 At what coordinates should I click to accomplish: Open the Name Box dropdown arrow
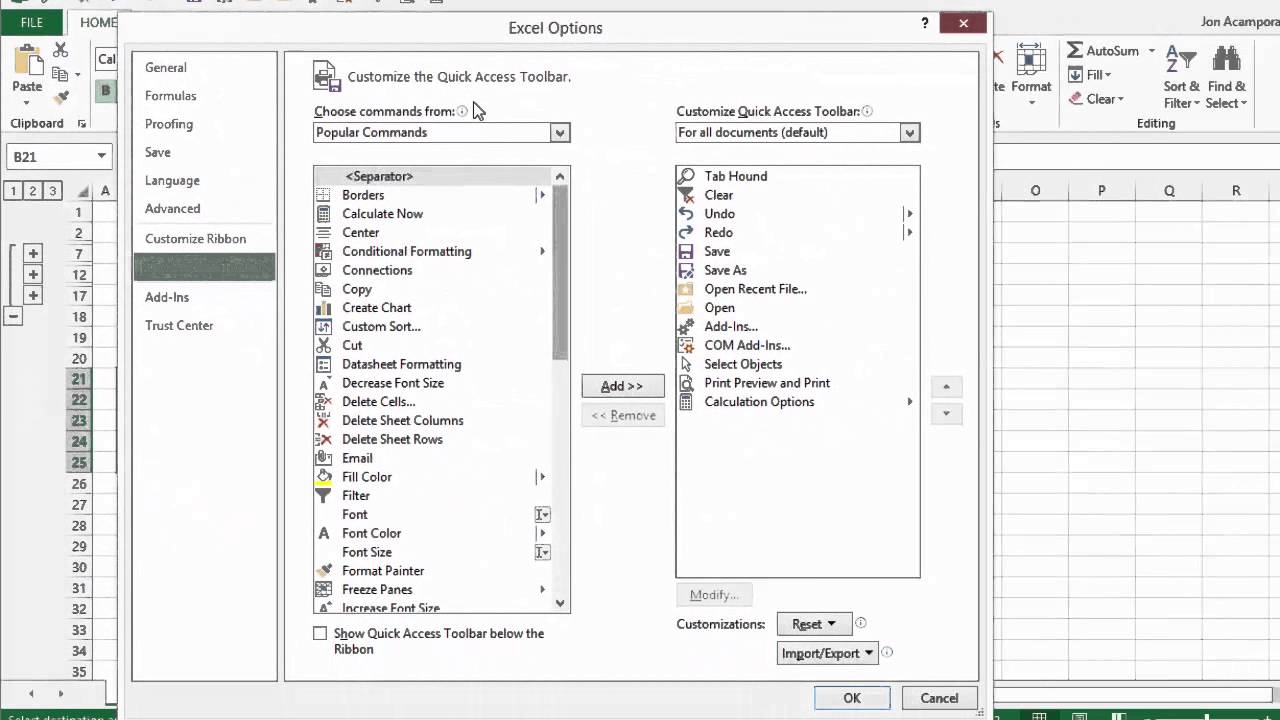102,156
